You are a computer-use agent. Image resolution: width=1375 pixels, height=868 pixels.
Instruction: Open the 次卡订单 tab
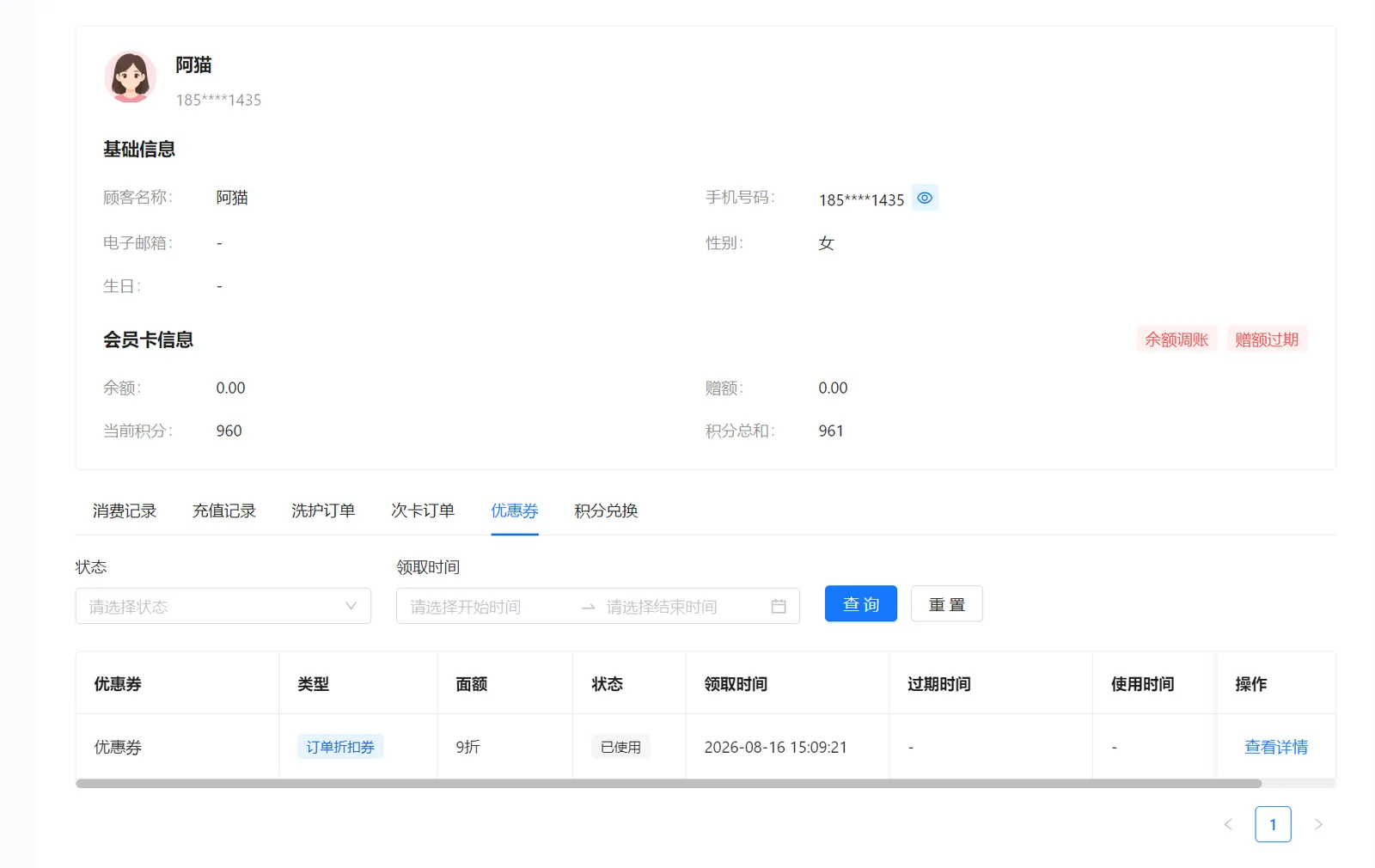(423, 510)
